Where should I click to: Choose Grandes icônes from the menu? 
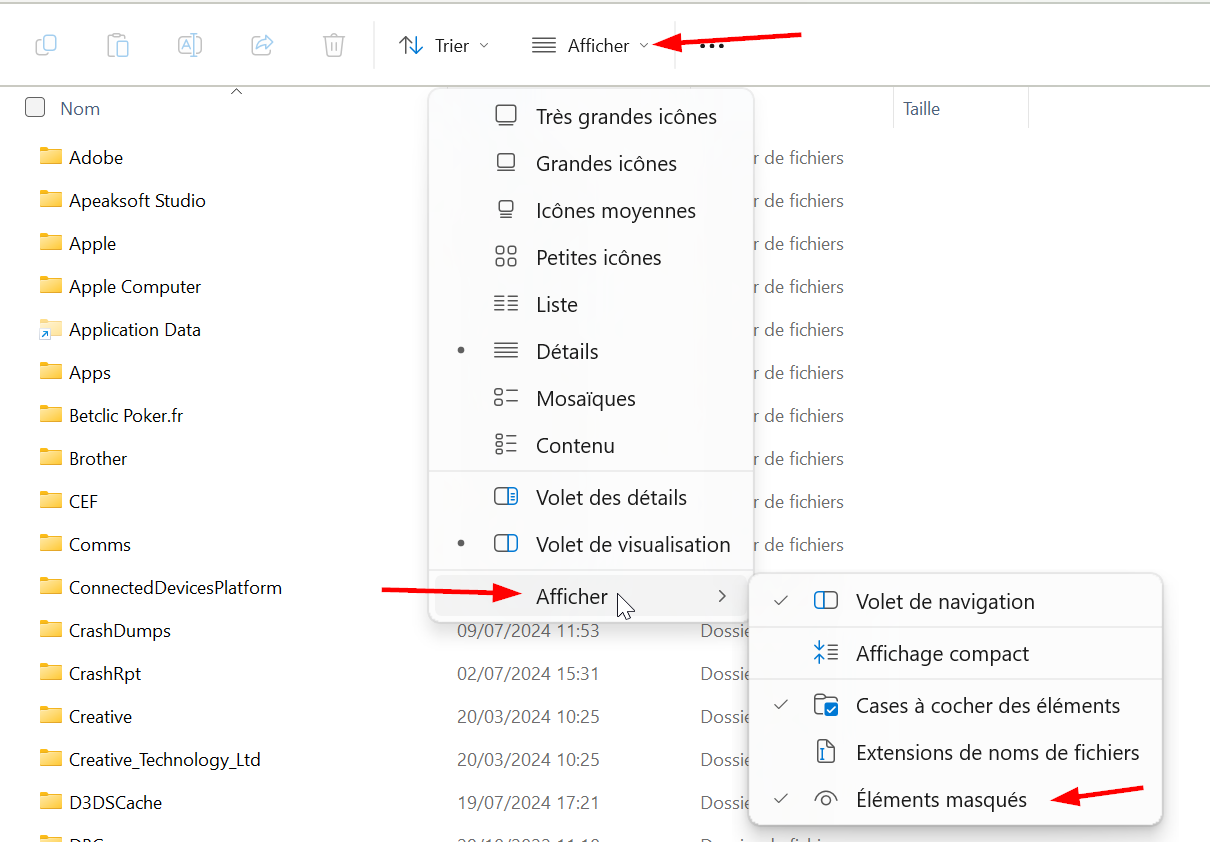click(606, 163)
